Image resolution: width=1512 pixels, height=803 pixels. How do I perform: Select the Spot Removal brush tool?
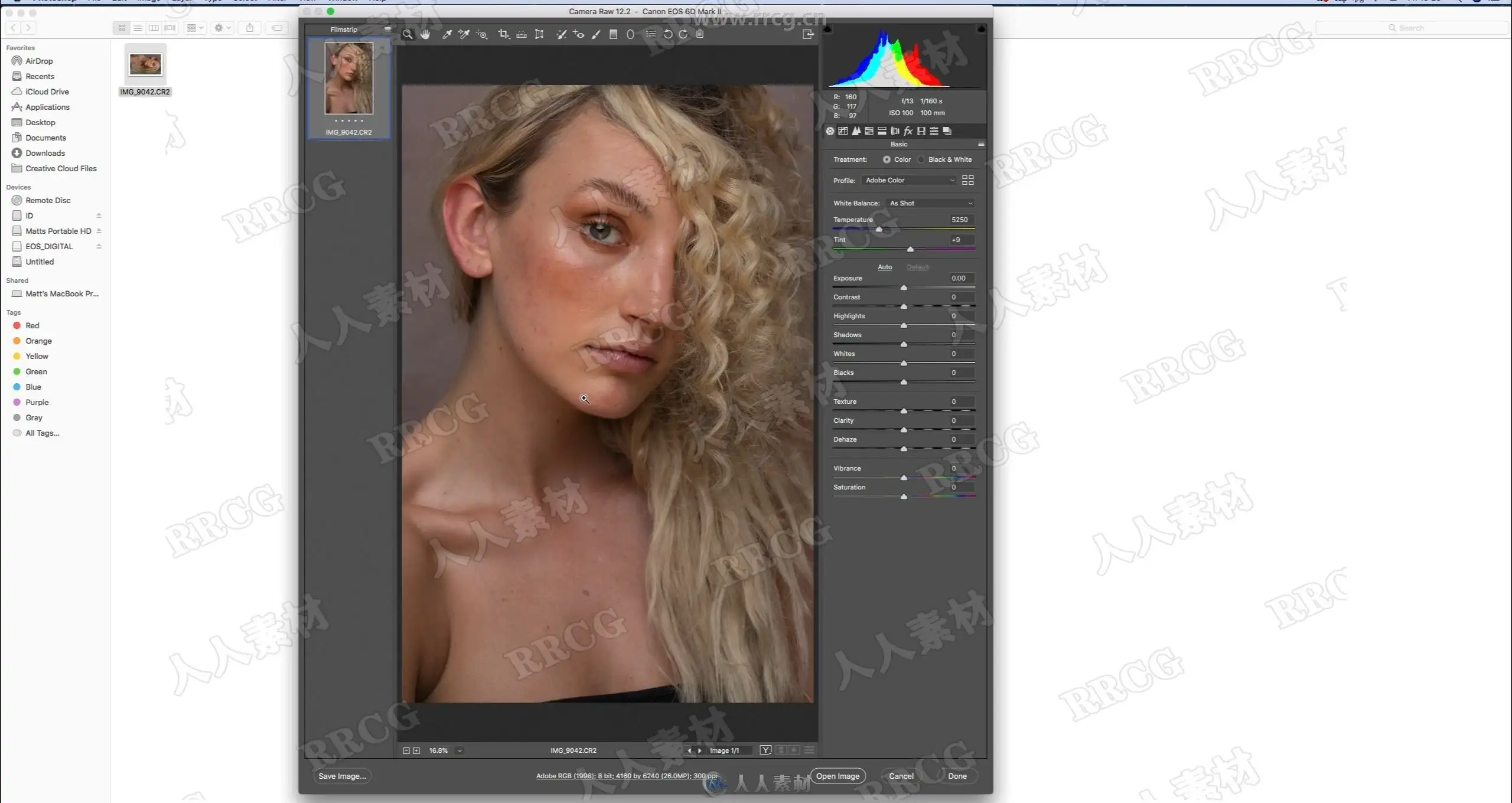(561, 34)
